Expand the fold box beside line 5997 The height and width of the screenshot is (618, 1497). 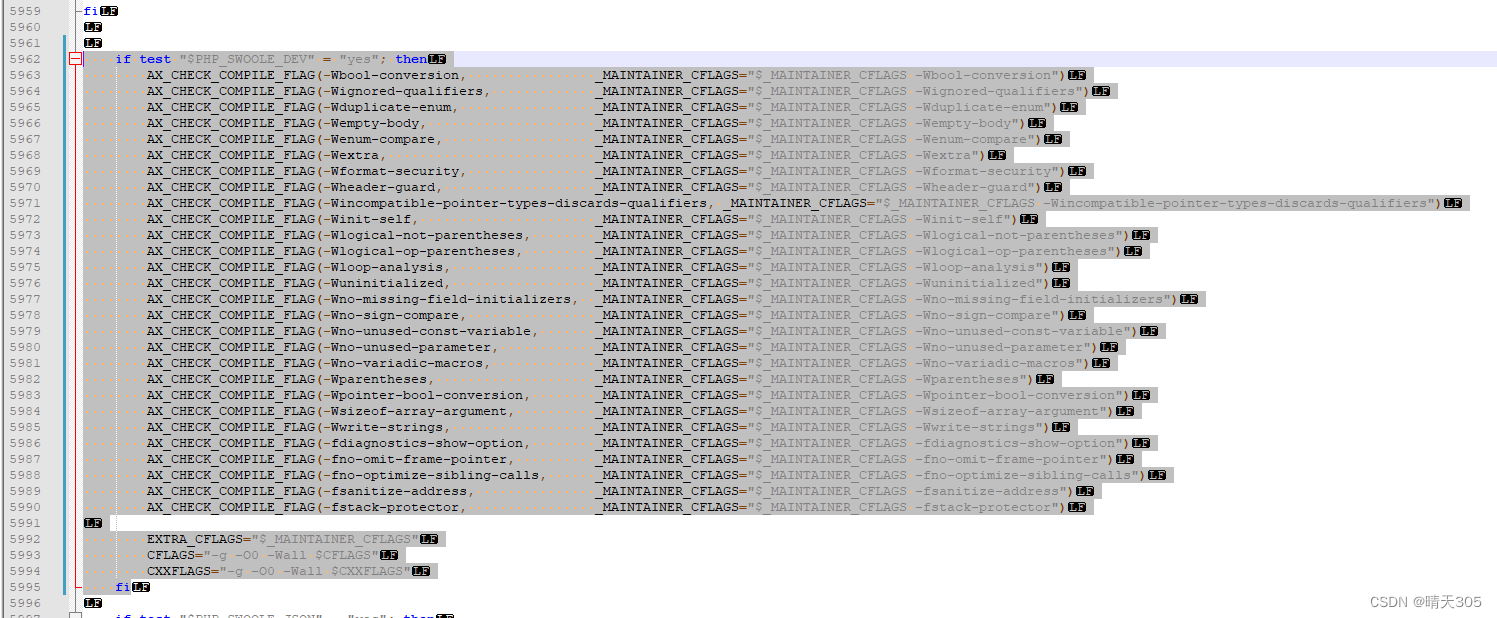[76, 615]
